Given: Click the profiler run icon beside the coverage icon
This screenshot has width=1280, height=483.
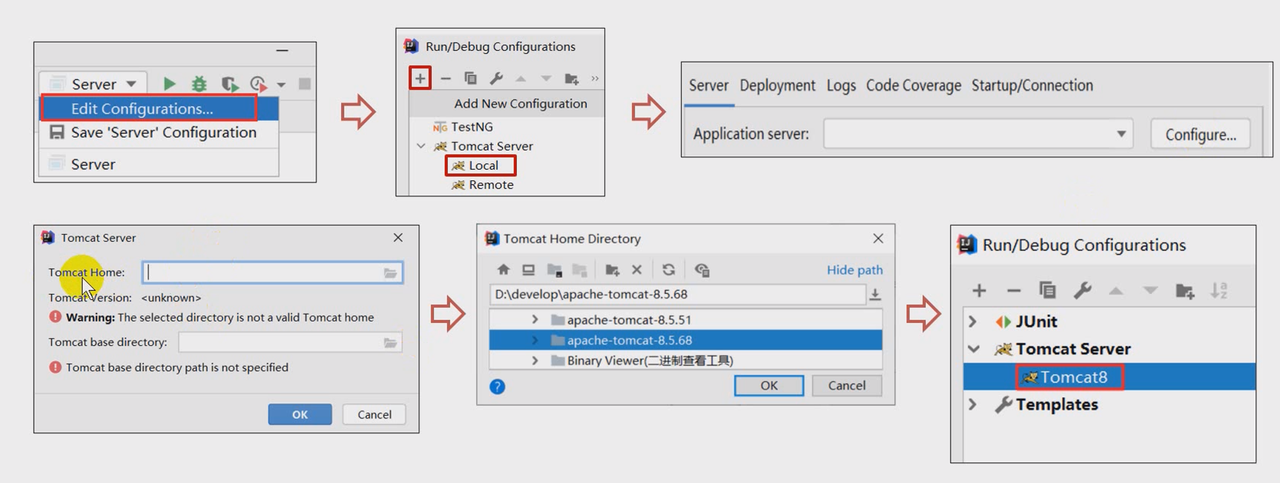Looking at the screenshot, I should point(258,84).
